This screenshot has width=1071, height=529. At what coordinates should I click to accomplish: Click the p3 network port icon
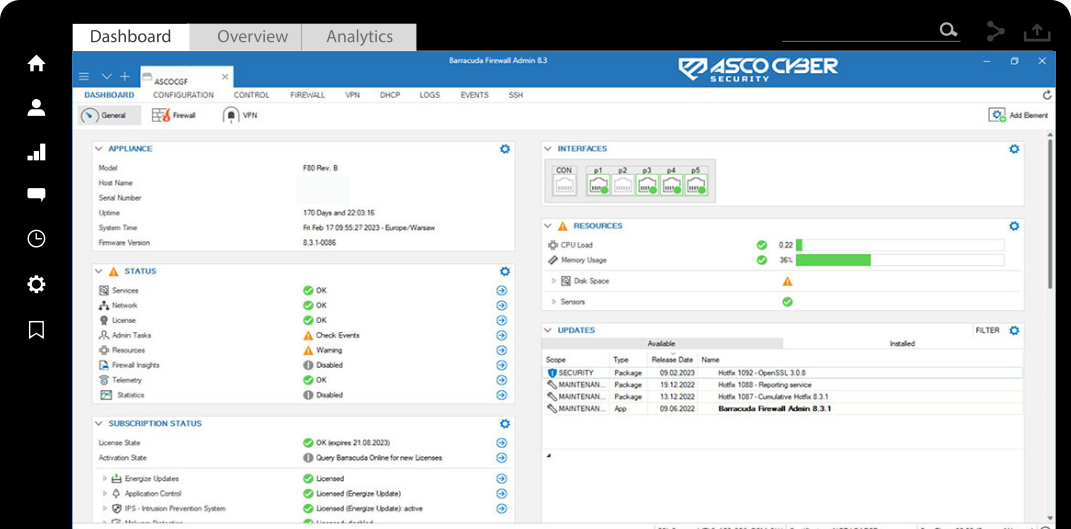coord(647,185)
